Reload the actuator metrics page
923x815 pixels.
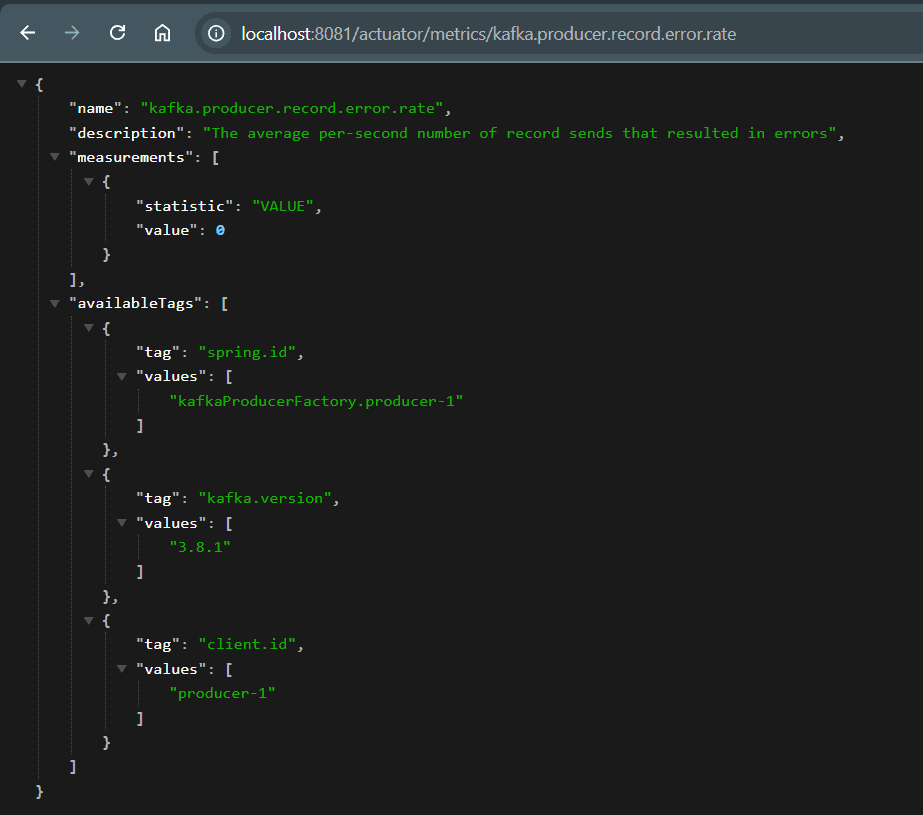[117, 33]
